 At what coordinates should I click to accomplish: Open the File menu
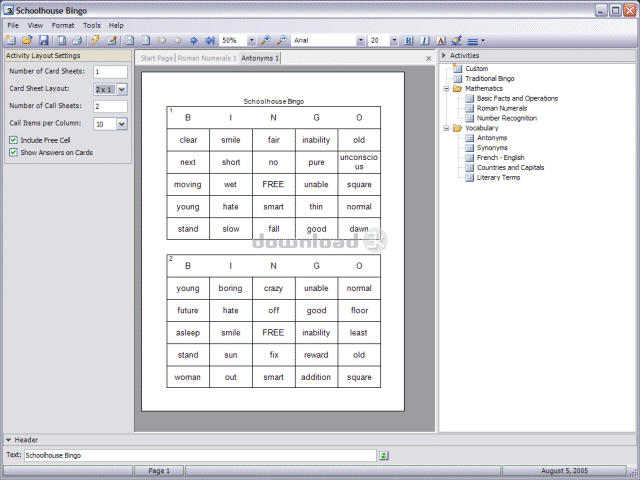point(13,25)
